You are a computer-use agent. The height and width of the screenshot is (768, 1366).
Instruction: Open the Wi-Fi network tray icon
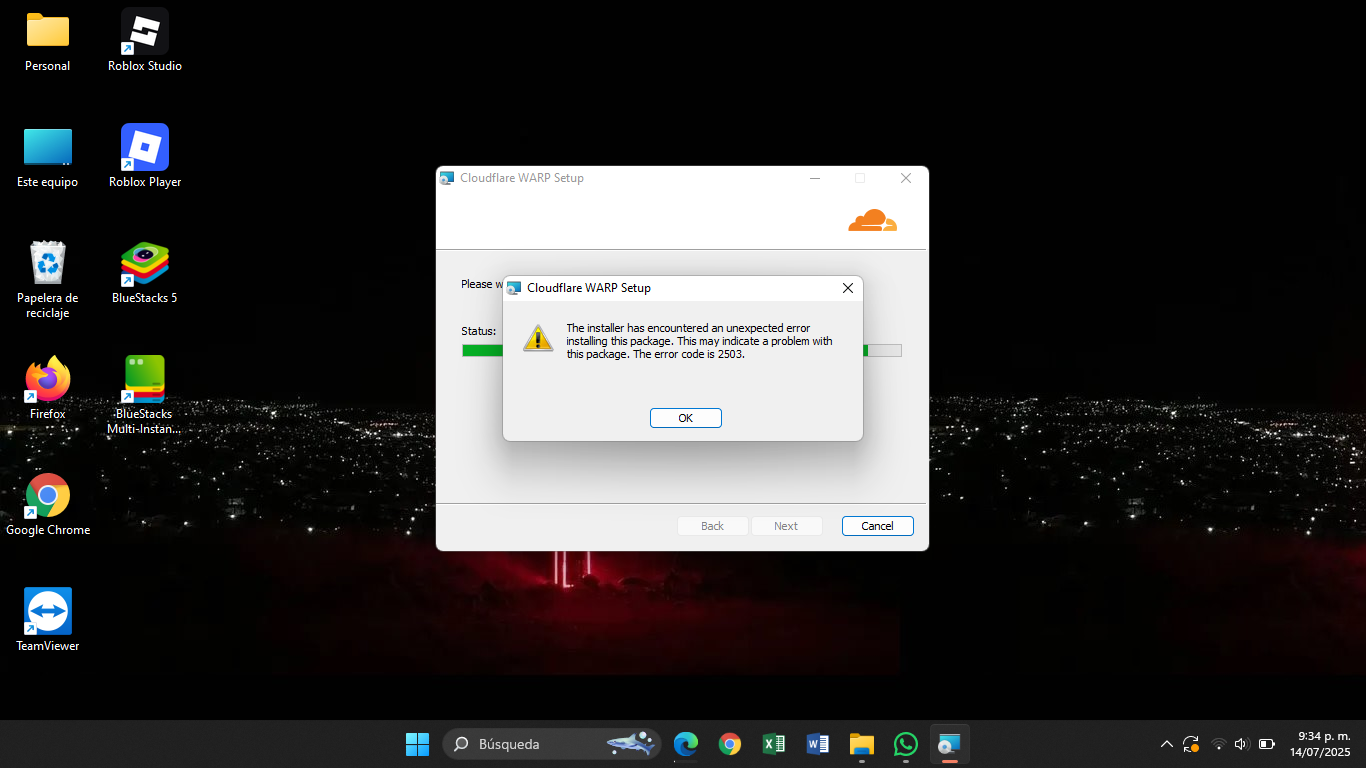(x=1218, y=744)
